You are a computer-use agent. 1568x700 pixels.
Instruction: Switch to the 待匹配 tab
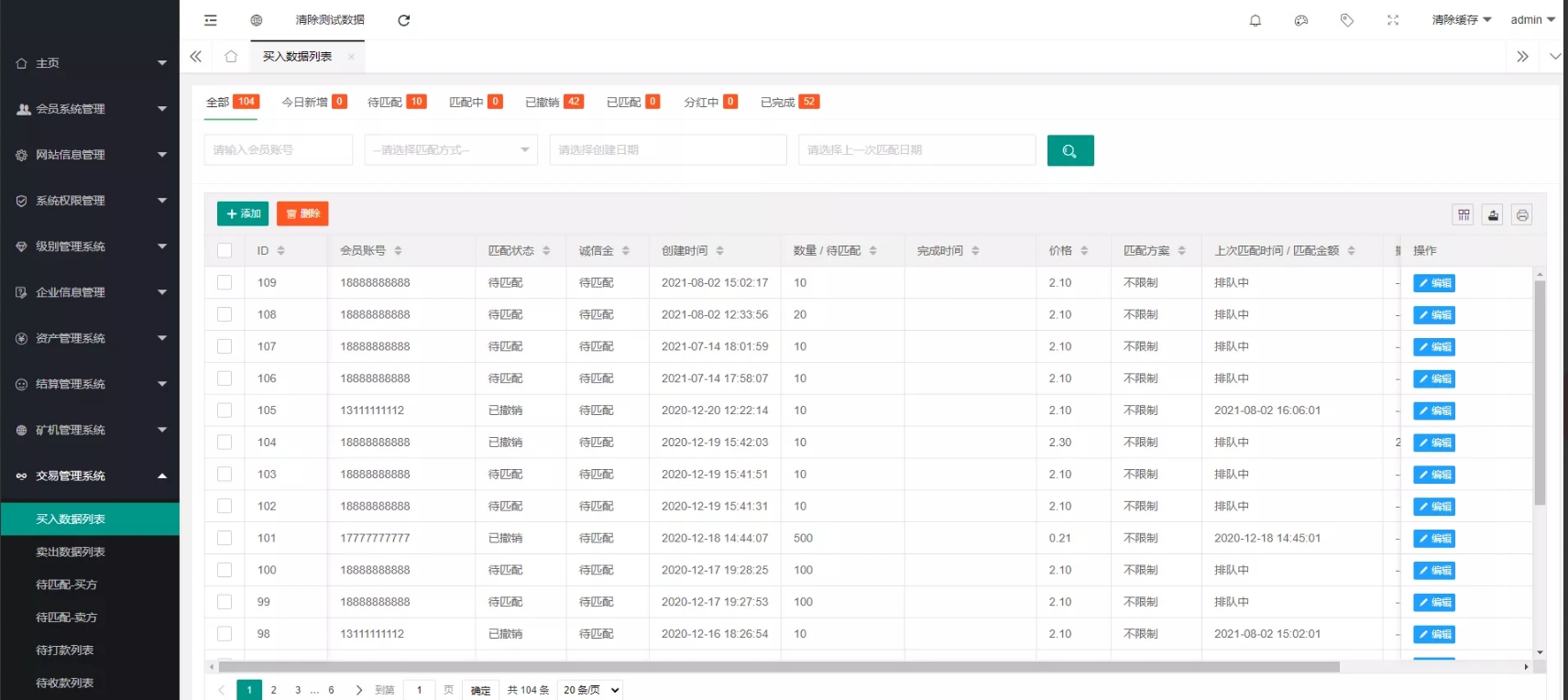tap(397, 103)
